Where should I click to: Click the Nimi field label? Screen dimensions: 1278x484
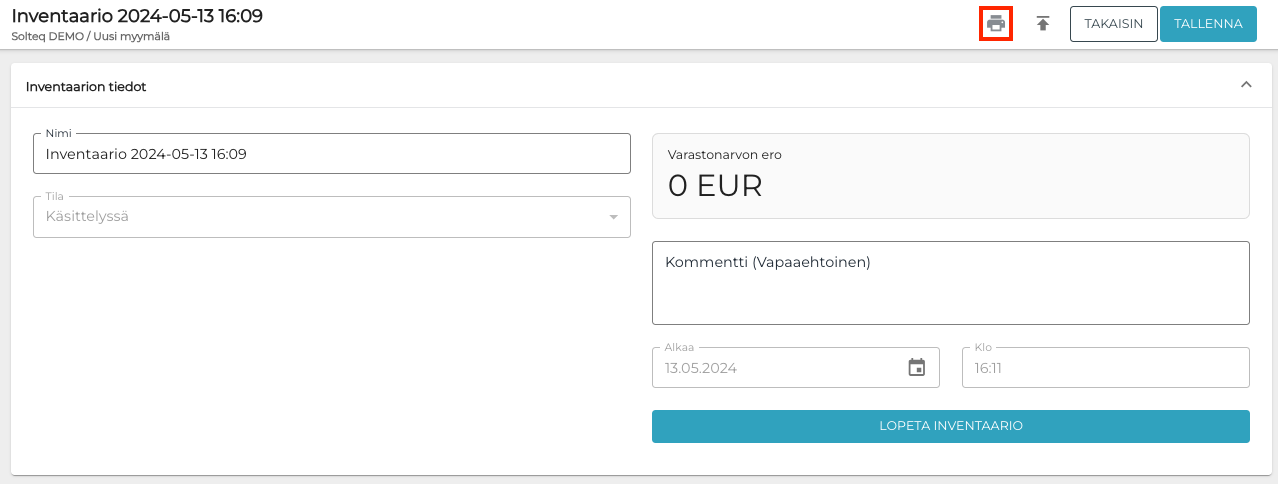click(x=60, y=133)
